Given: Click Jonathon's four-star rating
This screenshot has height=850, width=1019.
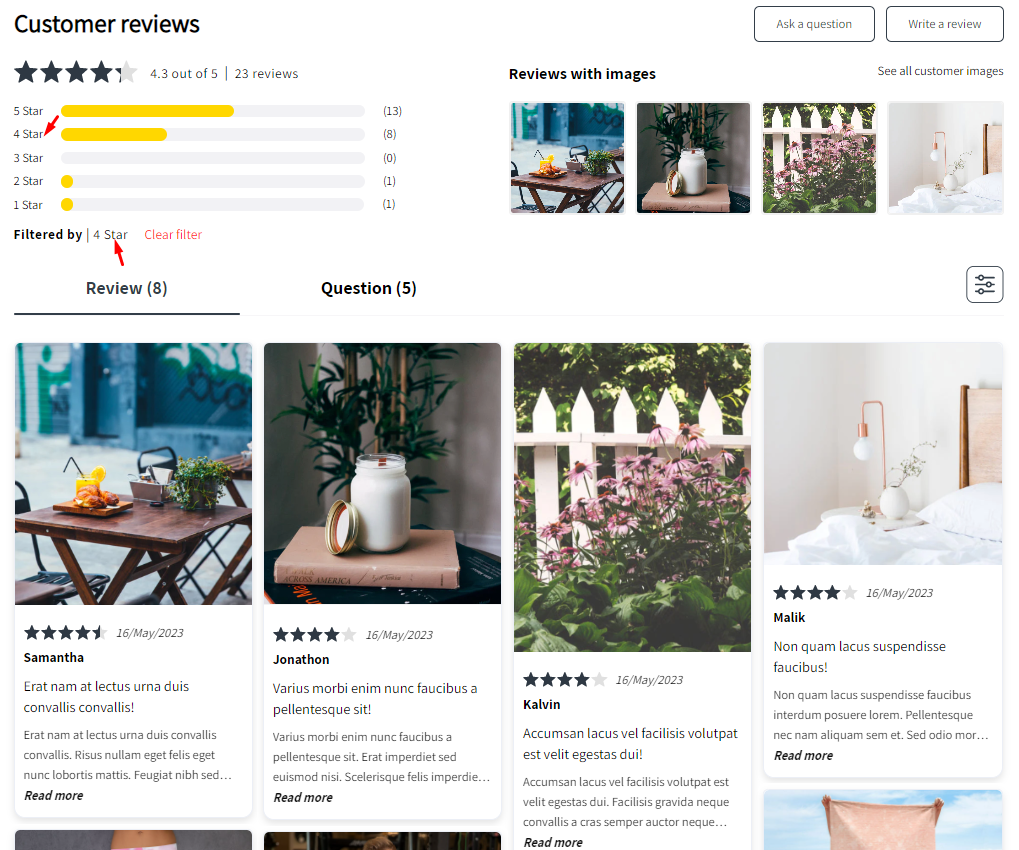Looking at the screenshot, I should click(x=315, y=634).
